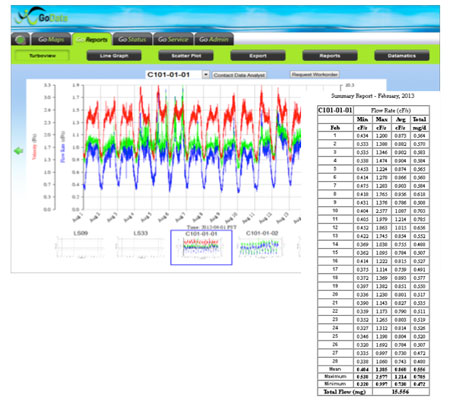
Task: Select the LS09 chart thumbnail
Action: pos(80,245)
